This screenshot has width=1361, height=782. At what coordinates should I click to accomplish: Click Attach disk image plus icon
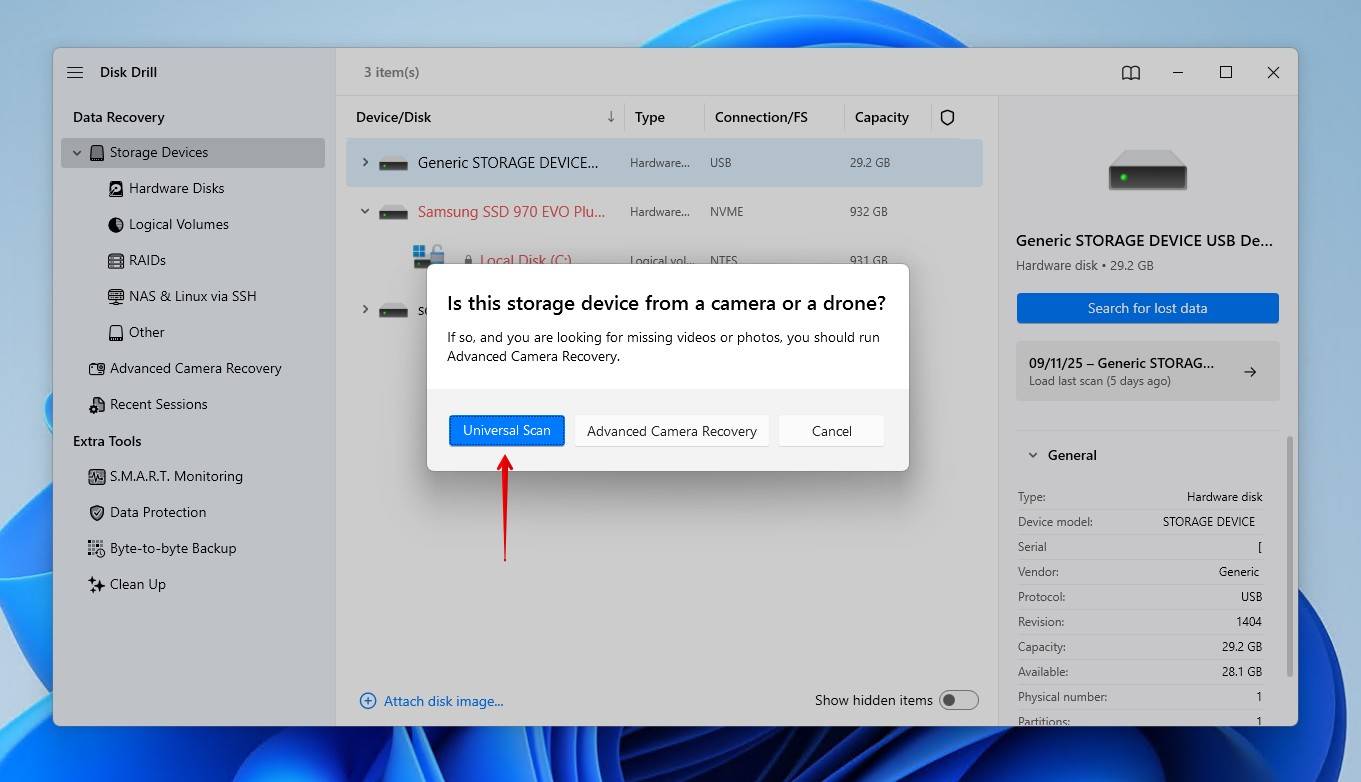click(368, 701)
